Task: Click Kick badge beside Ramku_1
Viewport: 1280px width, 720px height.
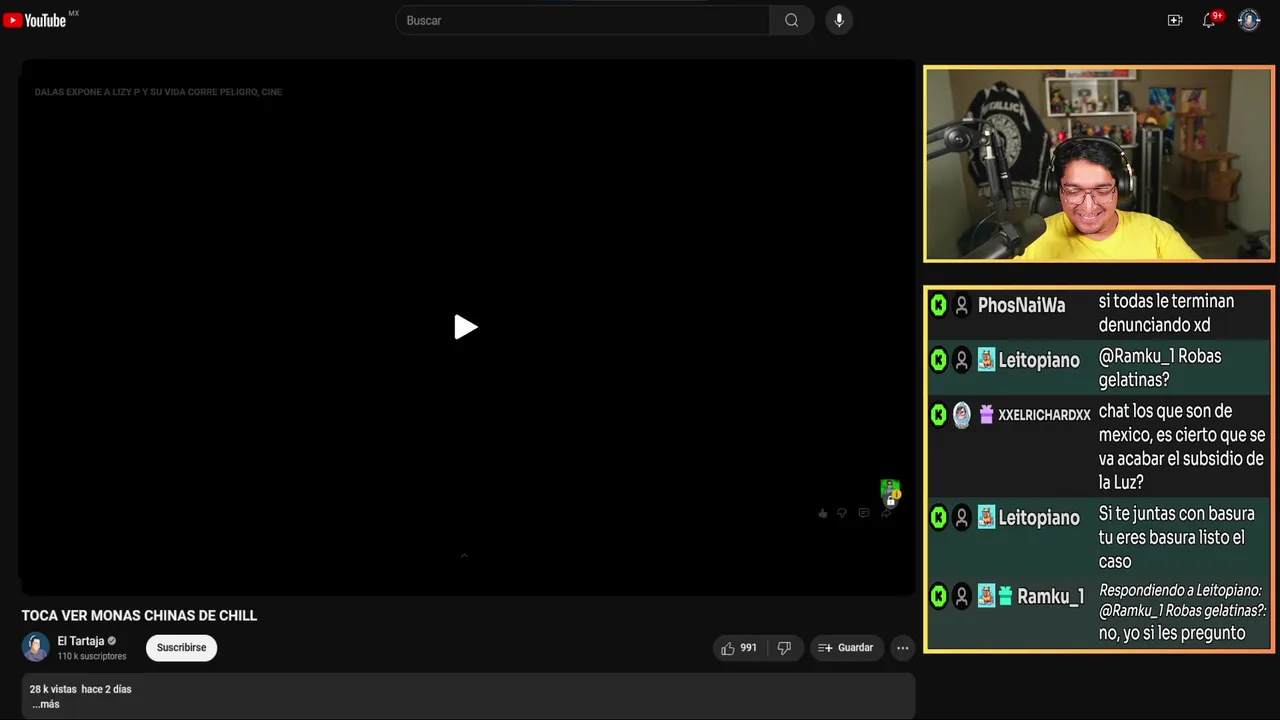Action: coord(938,596)
